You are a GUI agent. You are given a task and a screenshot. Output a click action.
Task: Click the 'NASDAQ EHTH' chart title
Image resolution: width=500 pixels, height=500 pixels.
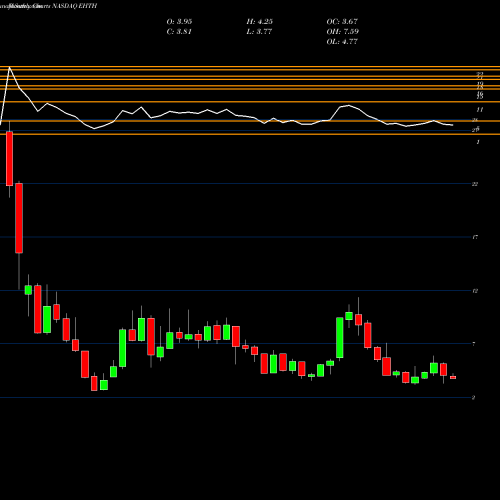[75, 6]
